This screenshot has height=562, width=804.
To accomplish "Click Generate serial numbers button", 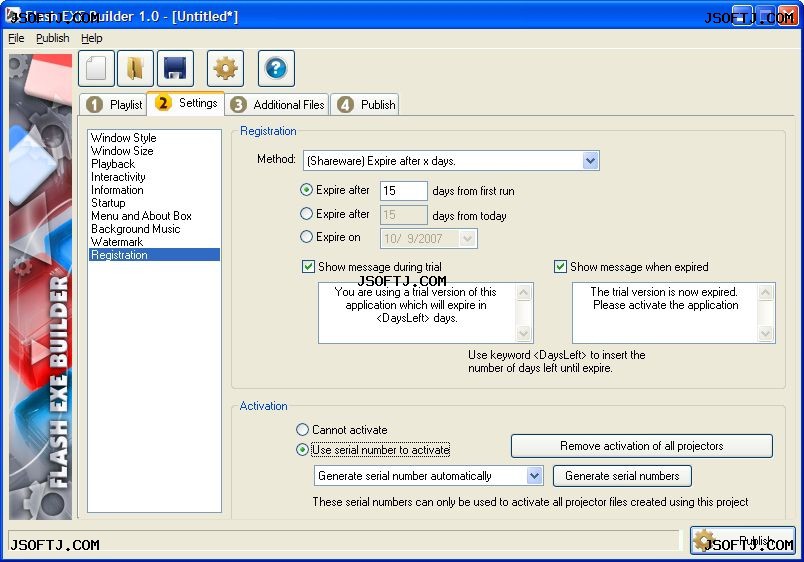I will 622,476.
